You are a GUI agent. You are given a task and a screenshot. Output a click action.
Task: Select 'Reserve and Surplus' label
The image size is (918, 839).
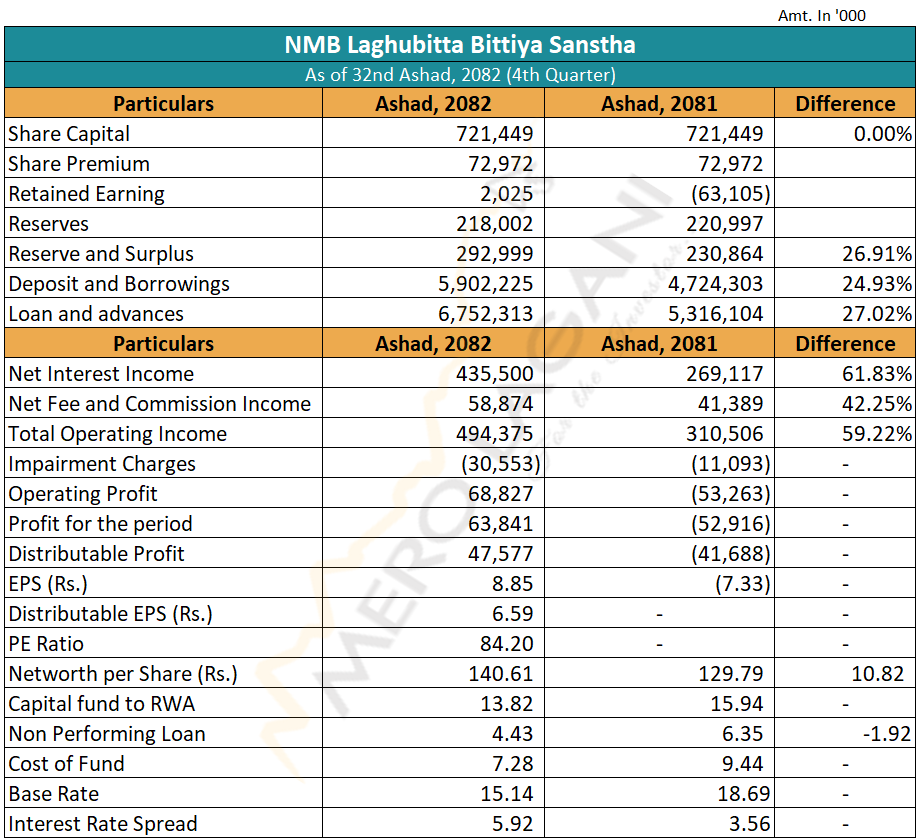101,254
